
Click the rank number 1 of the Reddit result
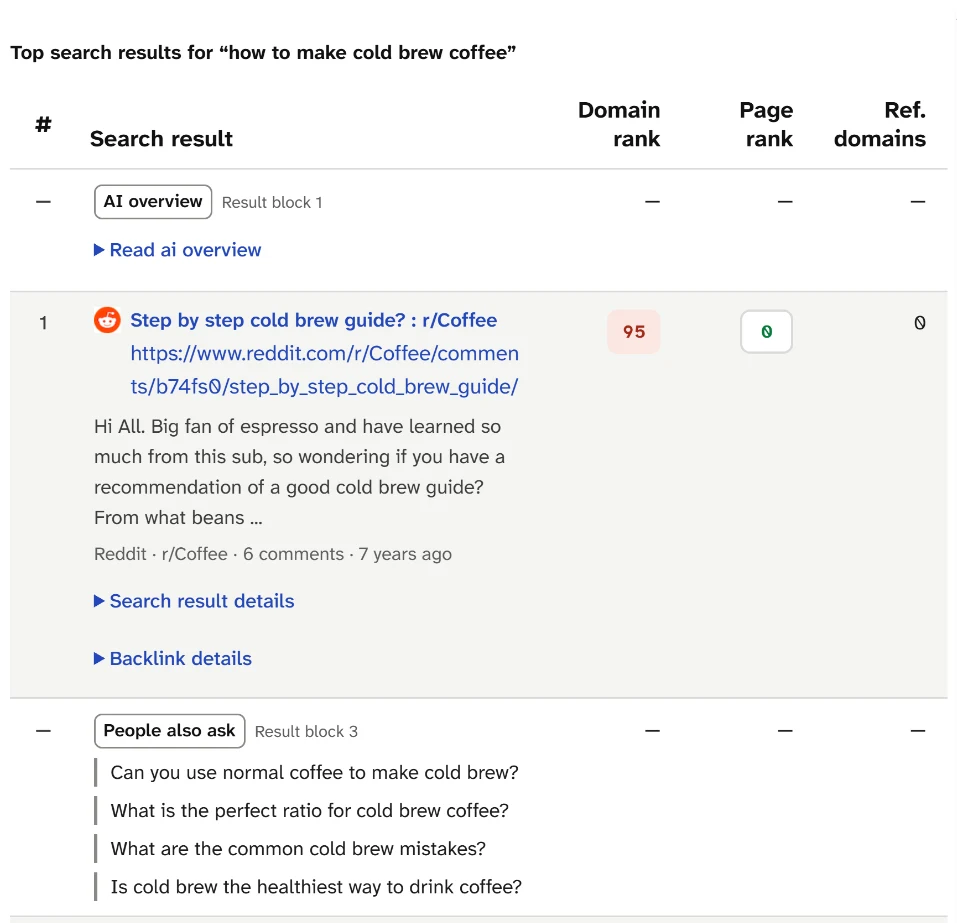(43, 322)
